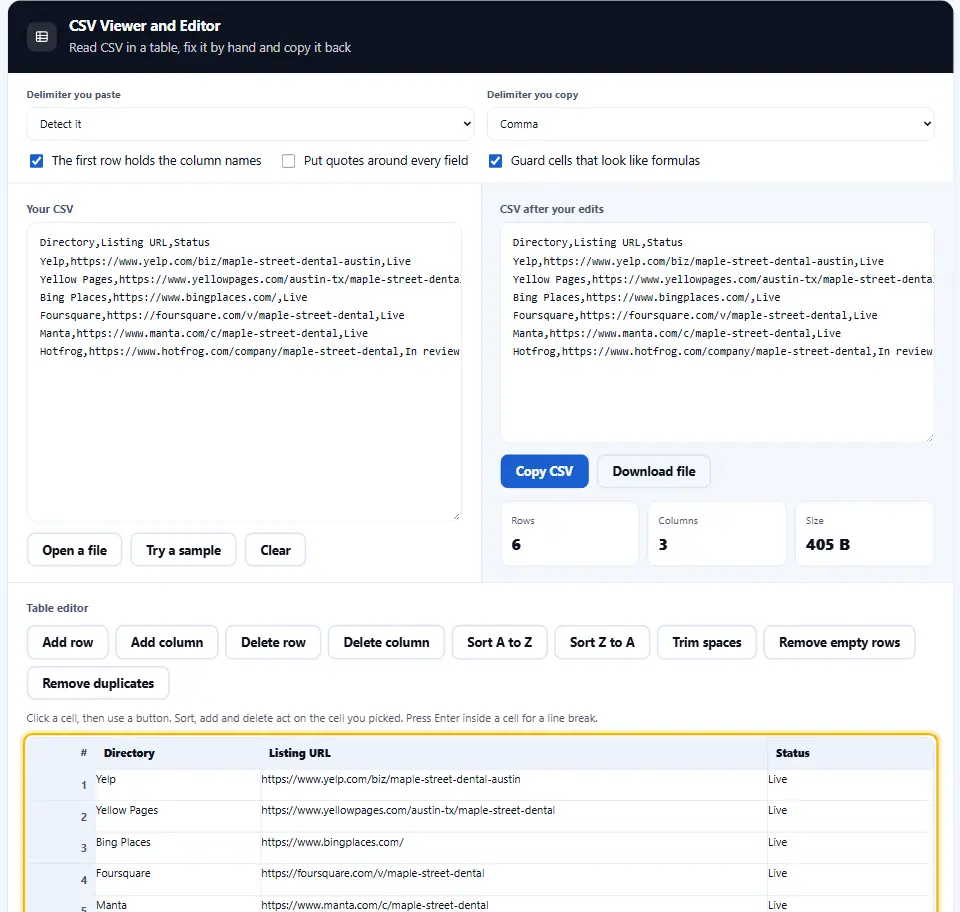
Task: Click the Delete row button
Action: [273, 642]
